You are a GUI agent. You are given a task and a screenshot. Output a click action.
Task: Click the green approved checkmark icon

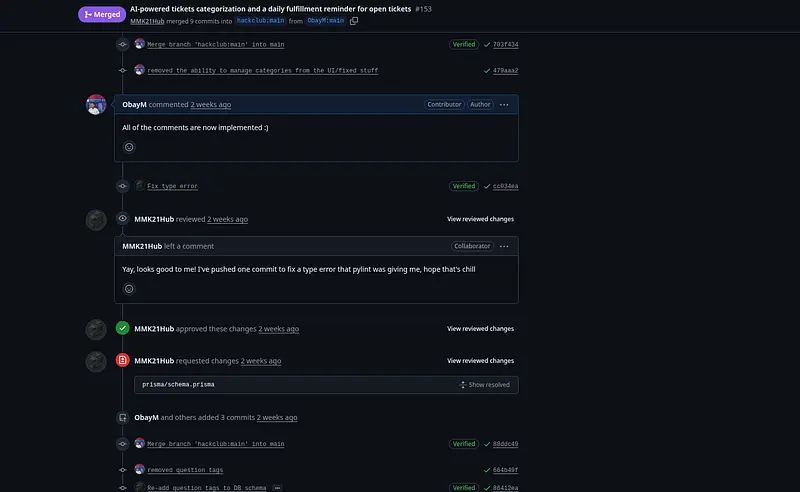pyautogui.click(x=122, y=328)
